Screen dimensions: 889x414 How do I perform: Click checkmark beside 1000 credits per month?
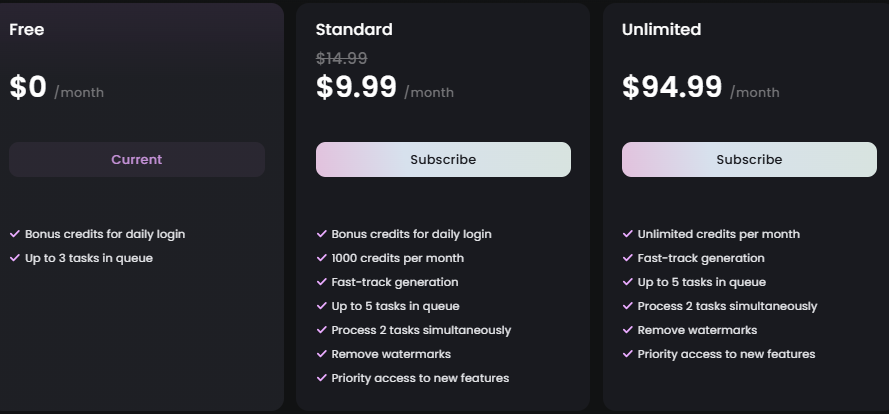(322, 258)
